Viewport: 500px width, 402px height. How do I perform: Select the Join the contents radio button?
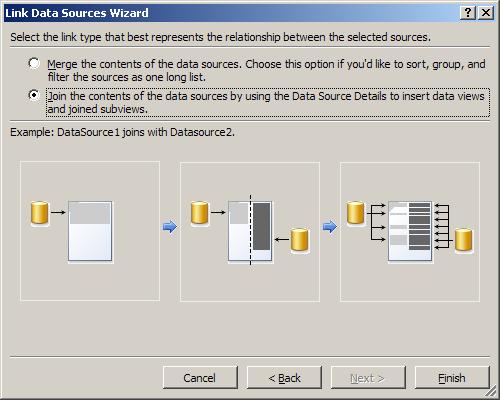(34, 95)
